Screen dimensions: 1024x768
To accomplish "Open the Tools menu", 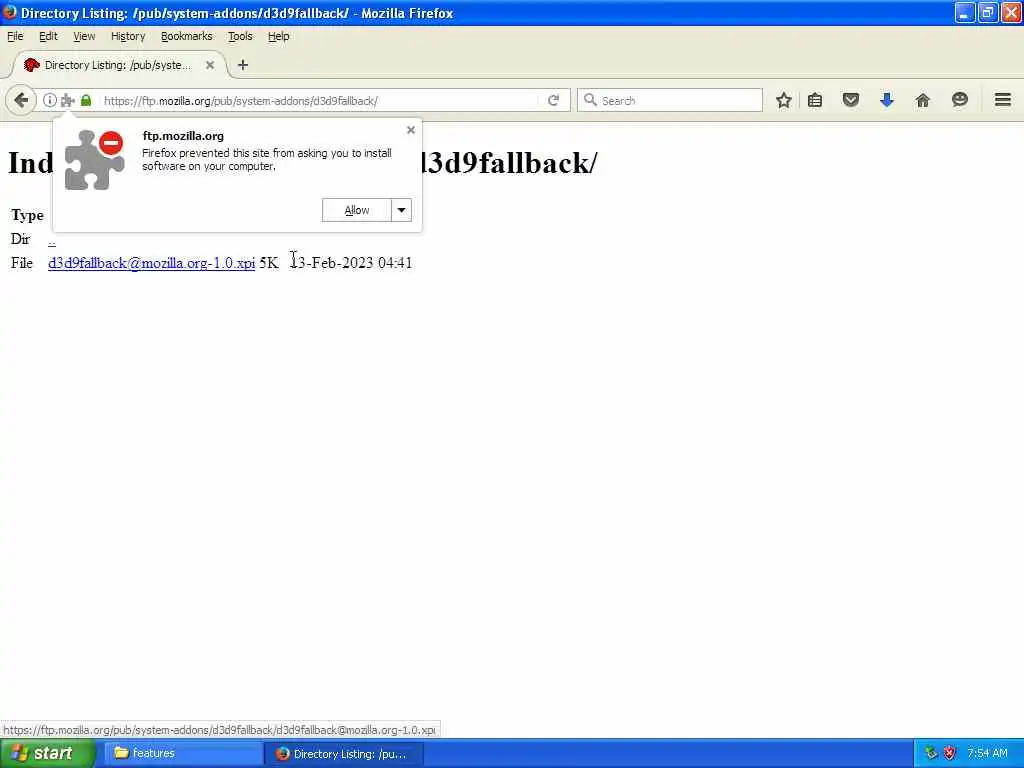I will pyautogui.click(x=240, y=37).
